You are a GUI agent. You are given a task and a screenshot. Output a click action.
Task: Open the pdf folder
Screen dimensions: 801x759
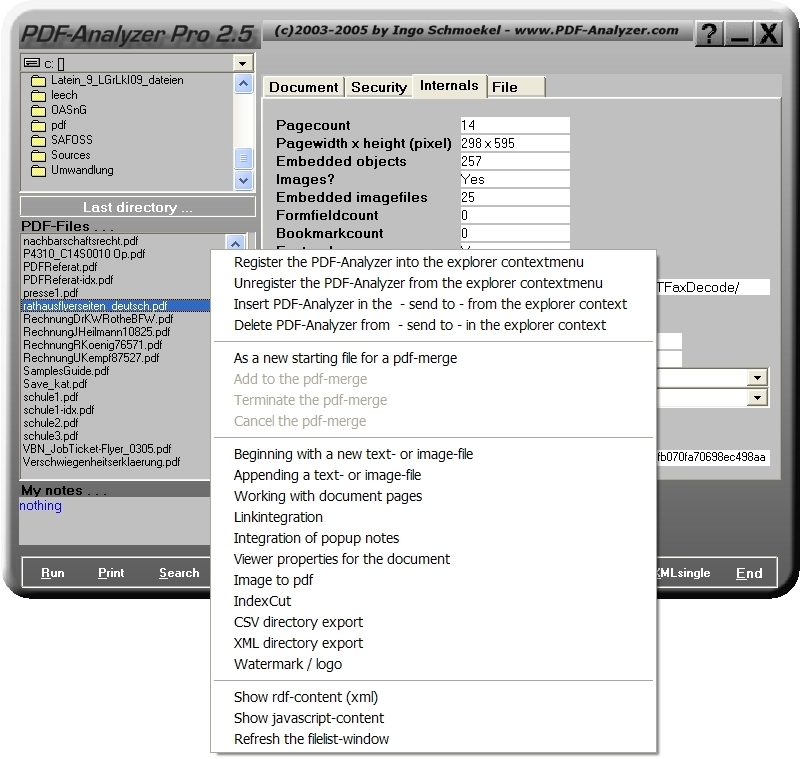click(49, 125)
